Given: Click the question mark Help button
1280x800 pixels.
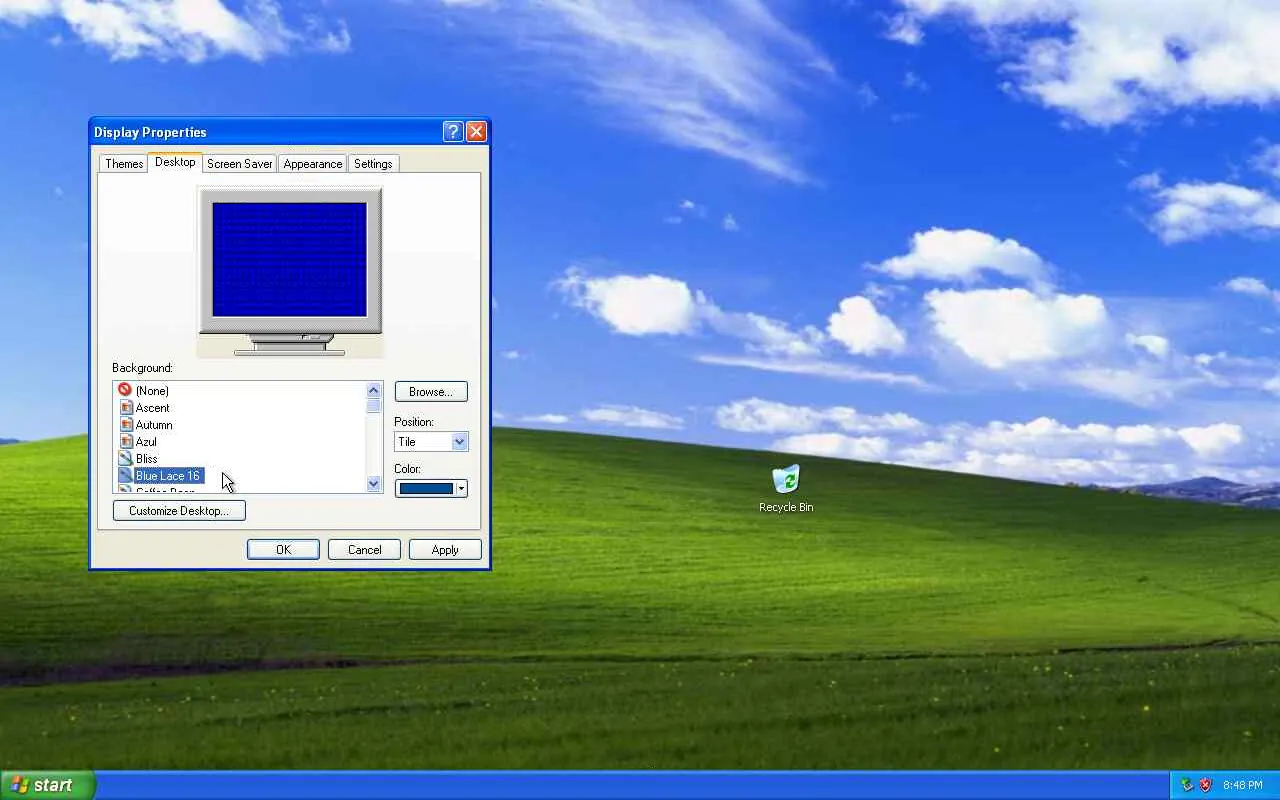Looking at the screenshot, I should pyautogui.click(x=453, y=132).
